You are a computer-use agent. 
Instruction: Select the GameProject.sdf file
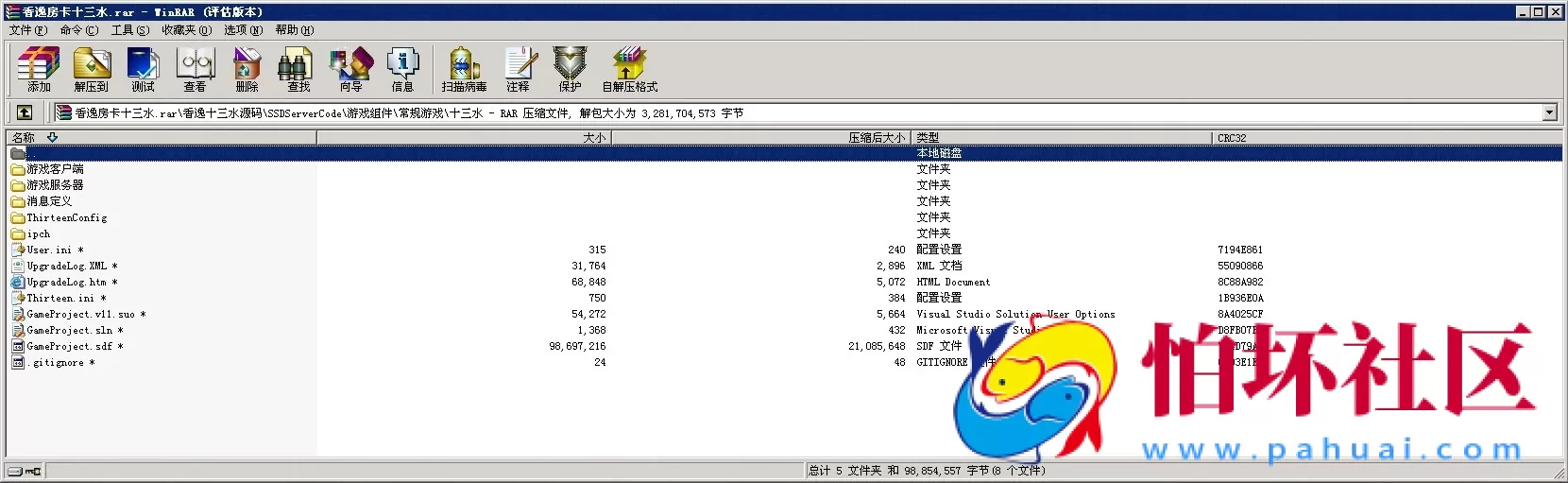(x=75, y=346)
